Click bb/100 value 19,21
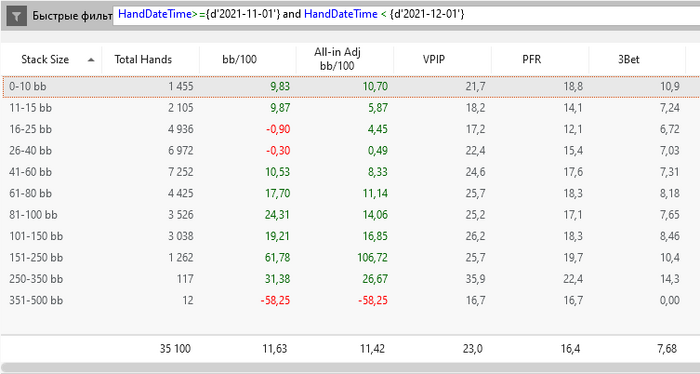700x374 pixels. [x=278, y=237]
